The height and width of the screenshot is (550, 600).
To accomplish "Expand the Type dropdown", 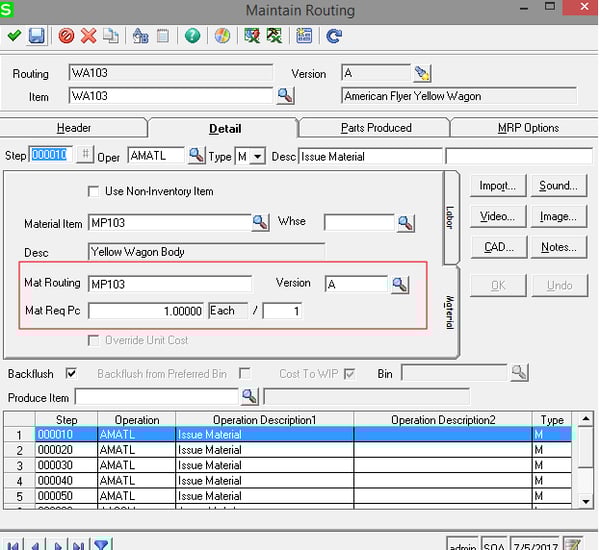I will click(x=257, y=156).
